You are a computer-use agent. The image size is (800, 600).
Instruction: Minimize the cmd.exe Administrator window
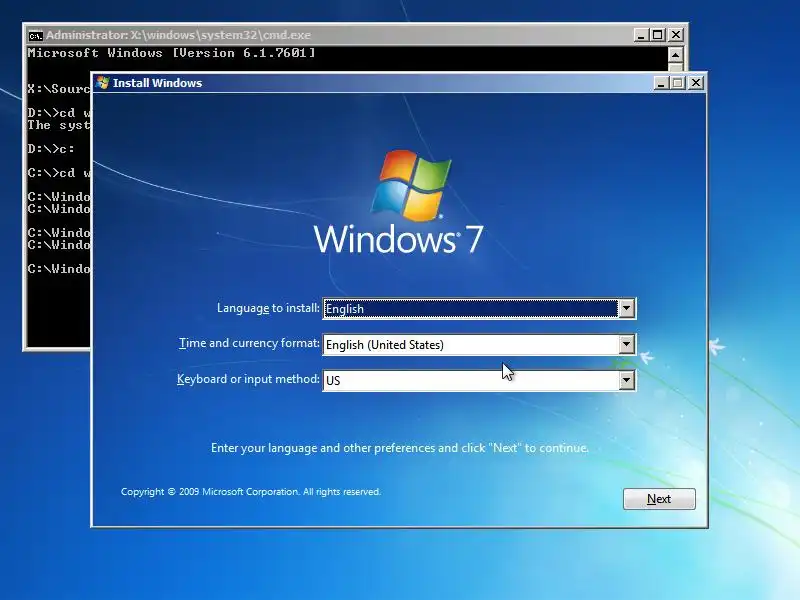click(x=641, y=35)
